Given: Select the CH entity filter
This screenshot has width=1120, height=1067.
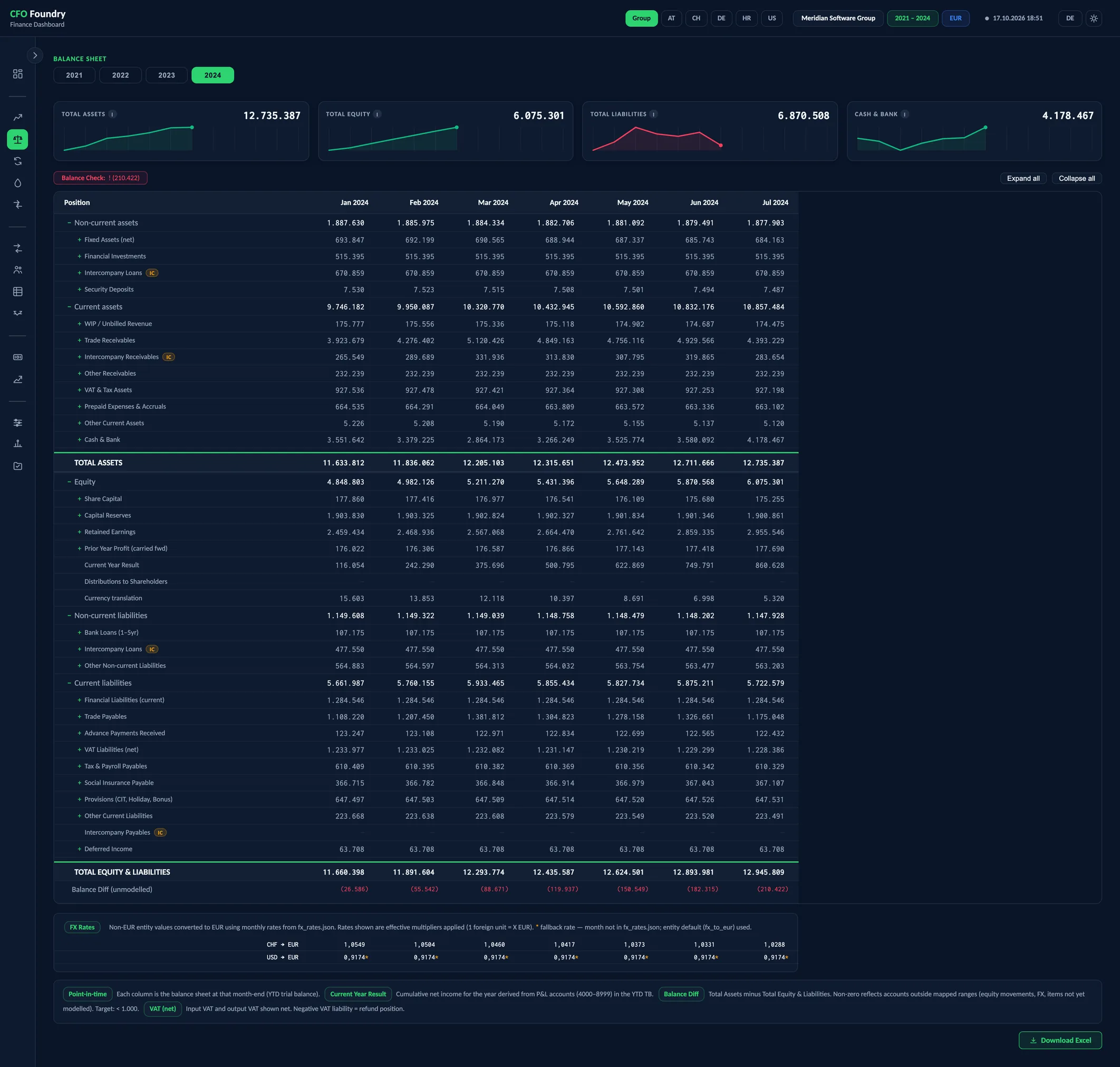Looking at the screenshot, I should pos(696,18).
